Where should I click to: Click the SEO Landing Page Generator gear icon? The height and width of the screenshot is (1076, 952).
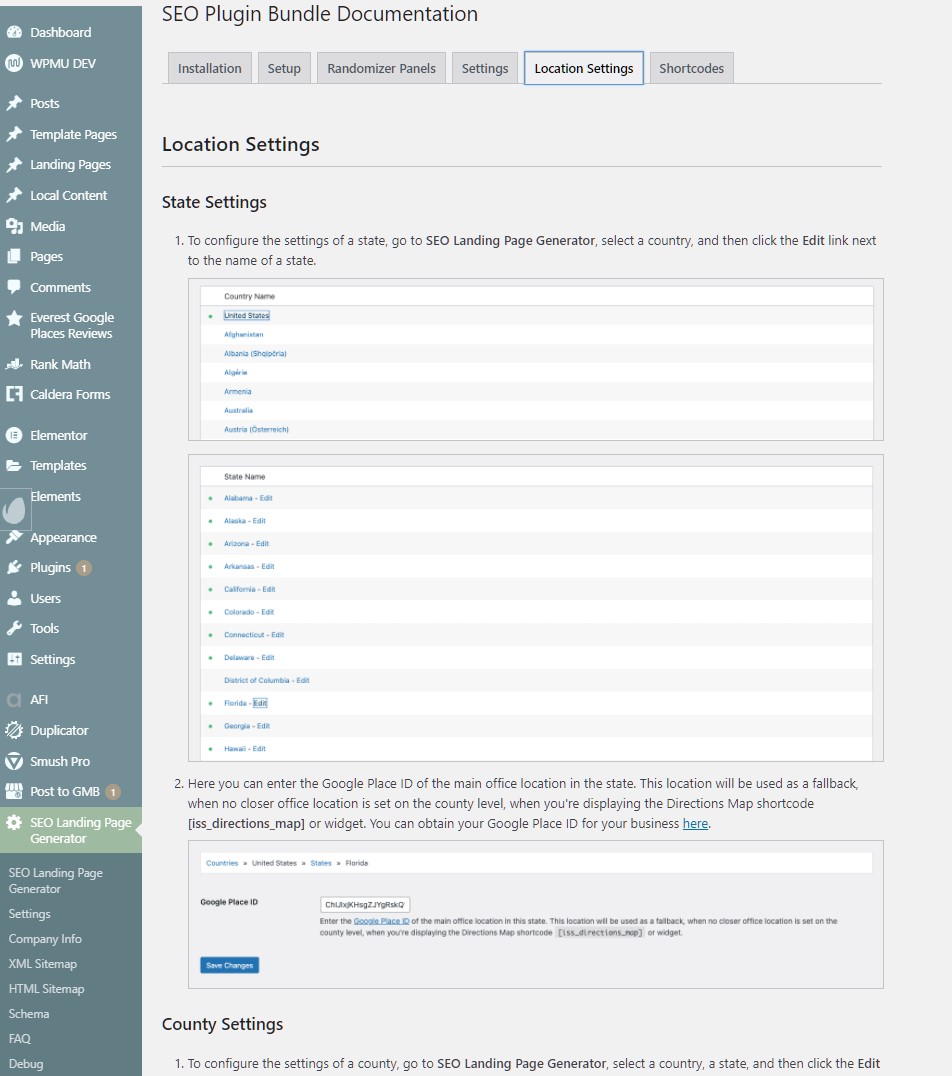(x=14, y=822)
